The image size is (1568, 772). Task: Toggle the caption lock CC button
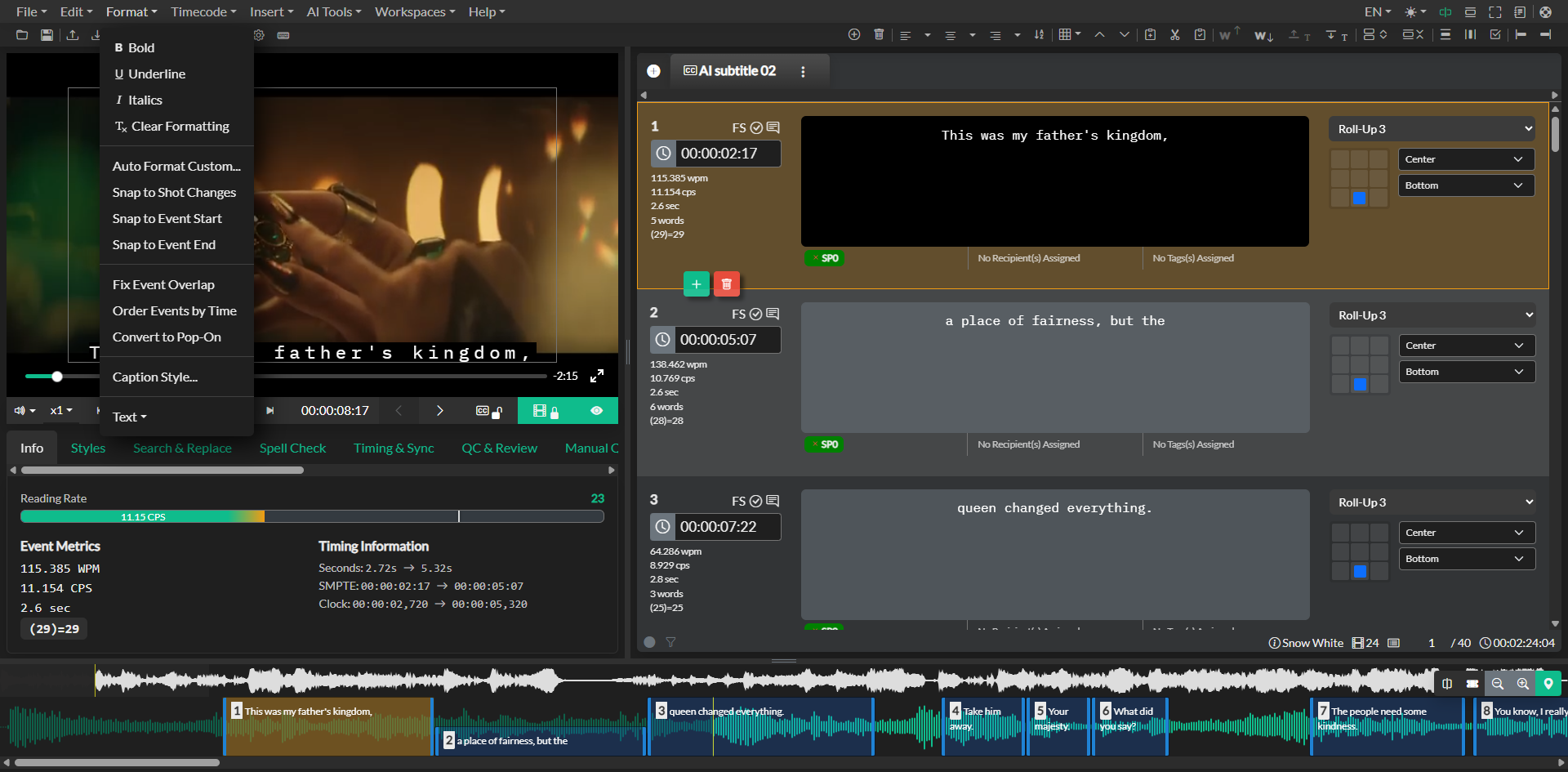point(488,411)
